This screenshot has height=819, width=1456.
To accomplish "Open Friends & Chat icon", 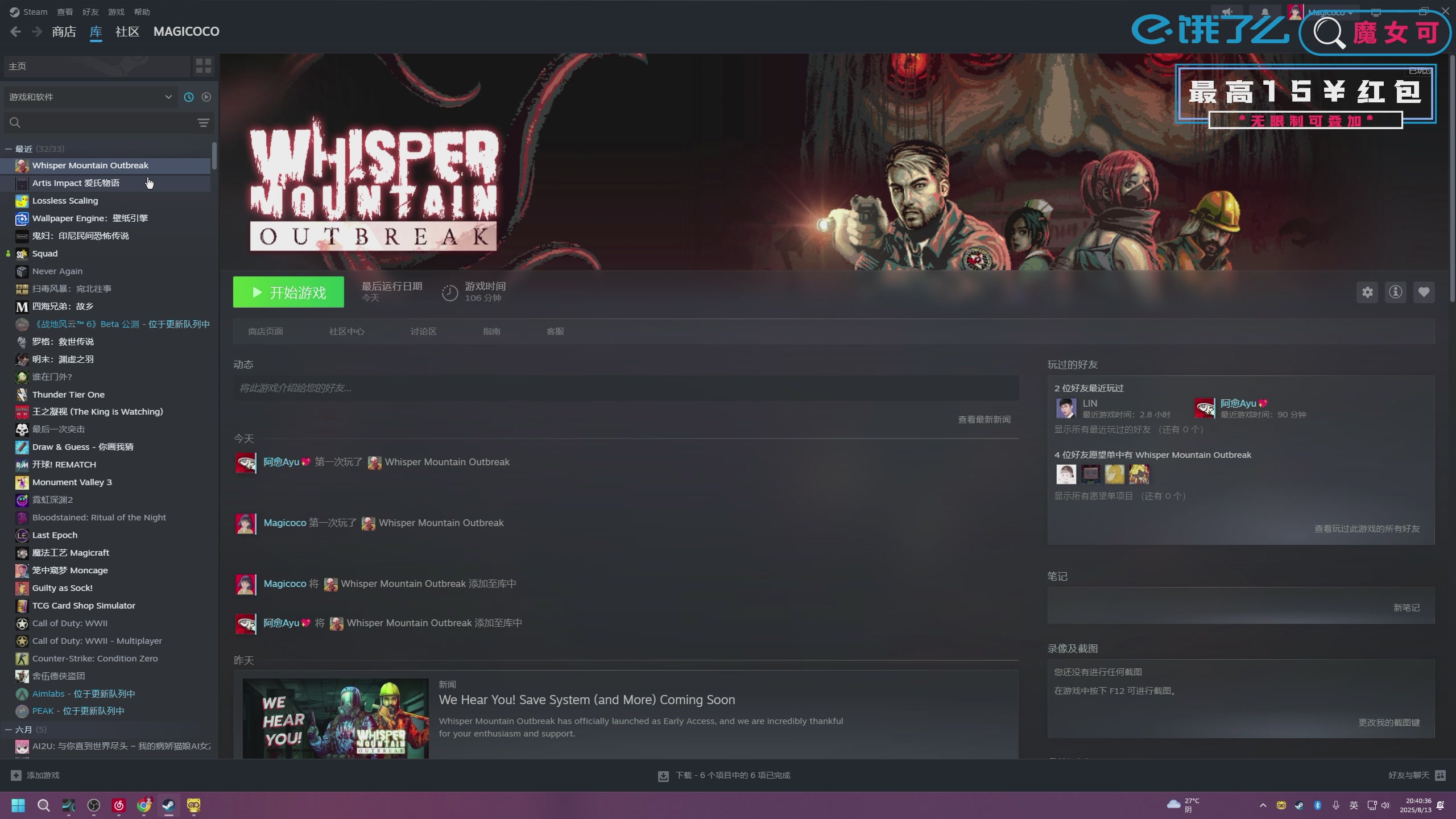I will pyautogui.click(x=1441, y=775).
